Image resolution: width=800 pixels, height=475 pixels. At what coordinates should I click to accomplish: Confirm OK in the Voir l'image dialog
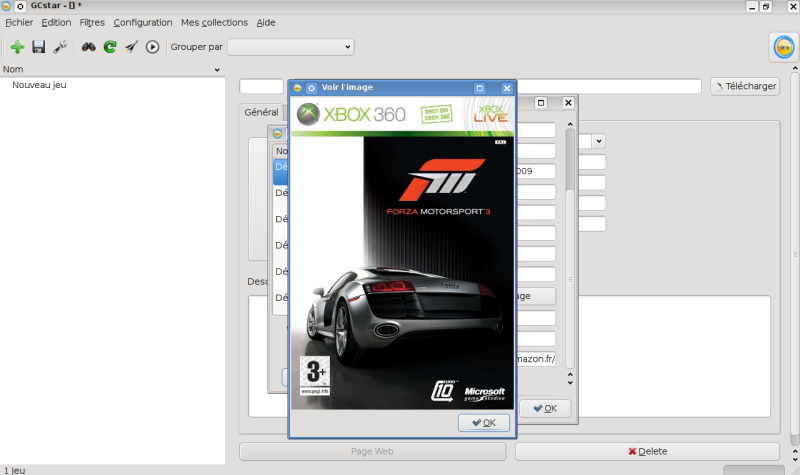pos(484,422)
